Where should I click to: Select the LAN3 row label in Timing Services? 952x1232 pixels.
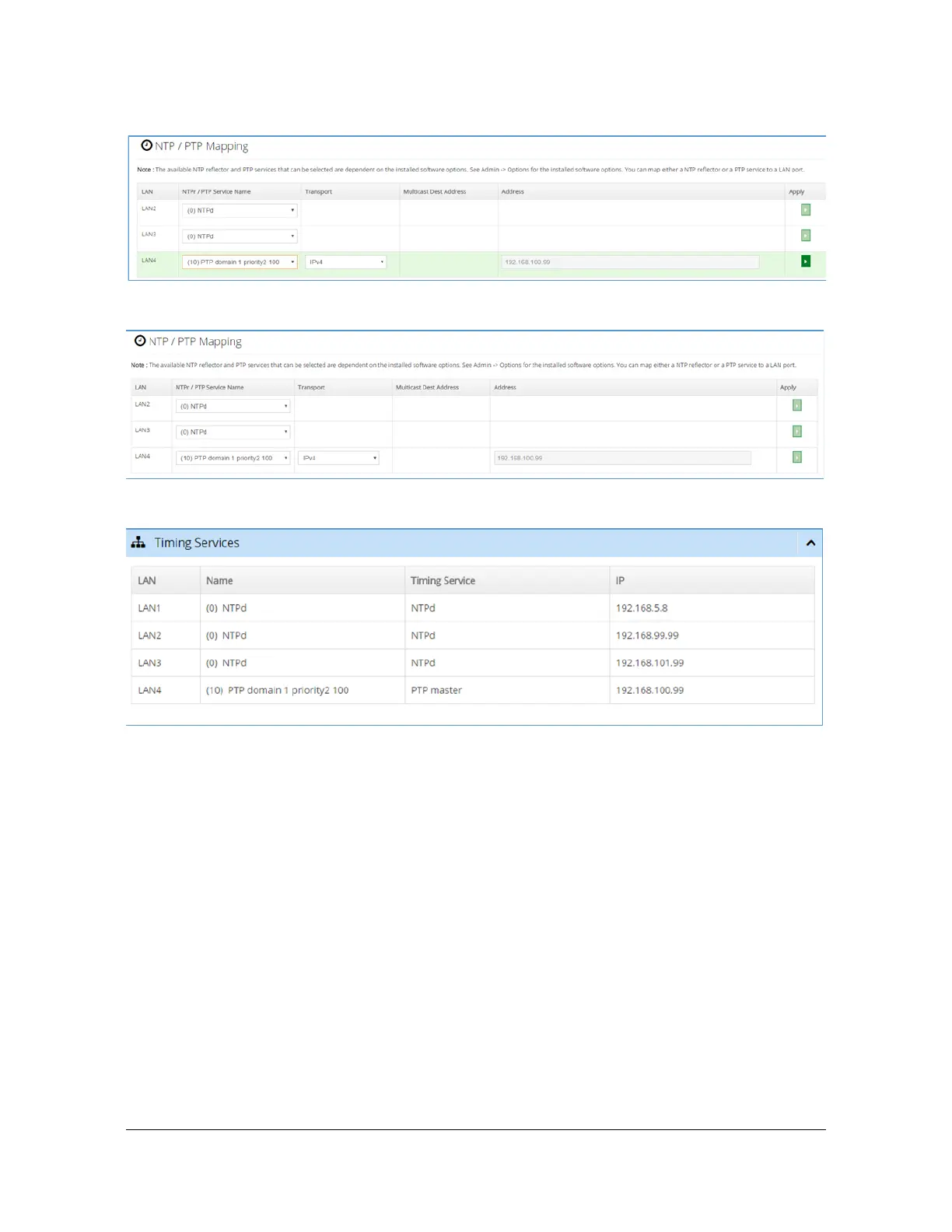click(149, 663)
